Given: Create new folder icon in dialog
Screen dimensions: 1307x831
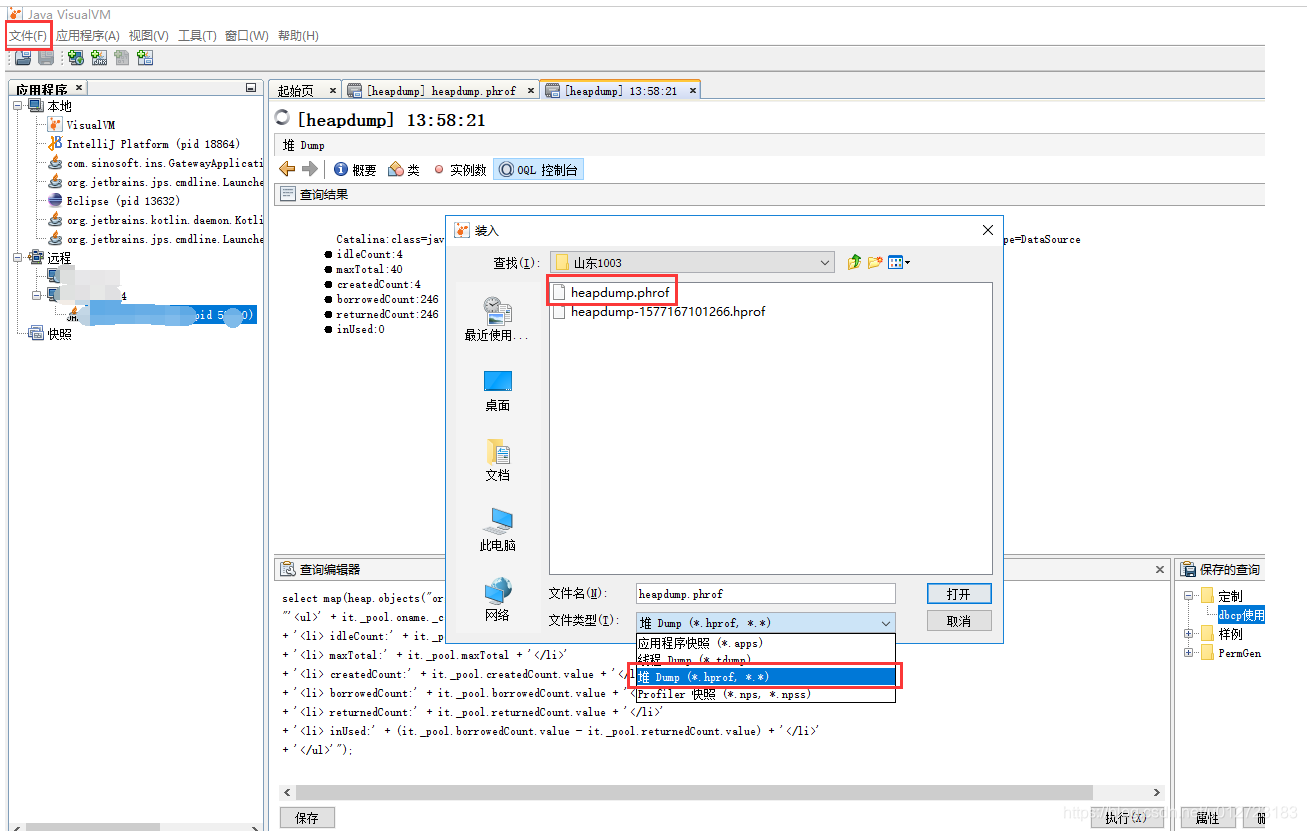Looking at the screenshot, I should (875, 262).
